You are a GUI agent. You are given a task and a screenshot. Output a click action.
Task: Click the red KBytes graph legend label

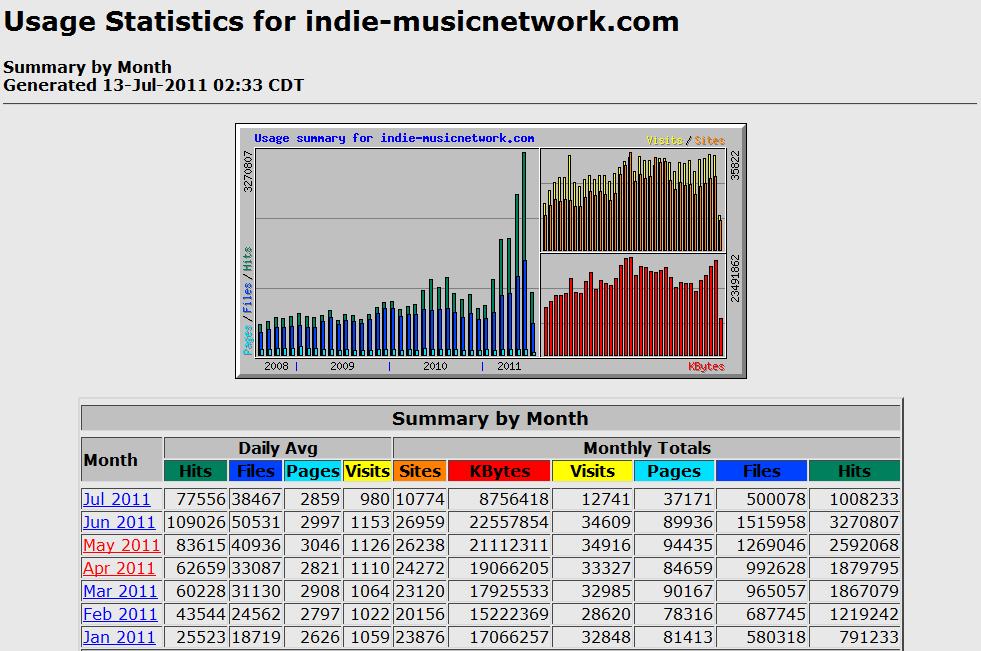tap(706, 366)
